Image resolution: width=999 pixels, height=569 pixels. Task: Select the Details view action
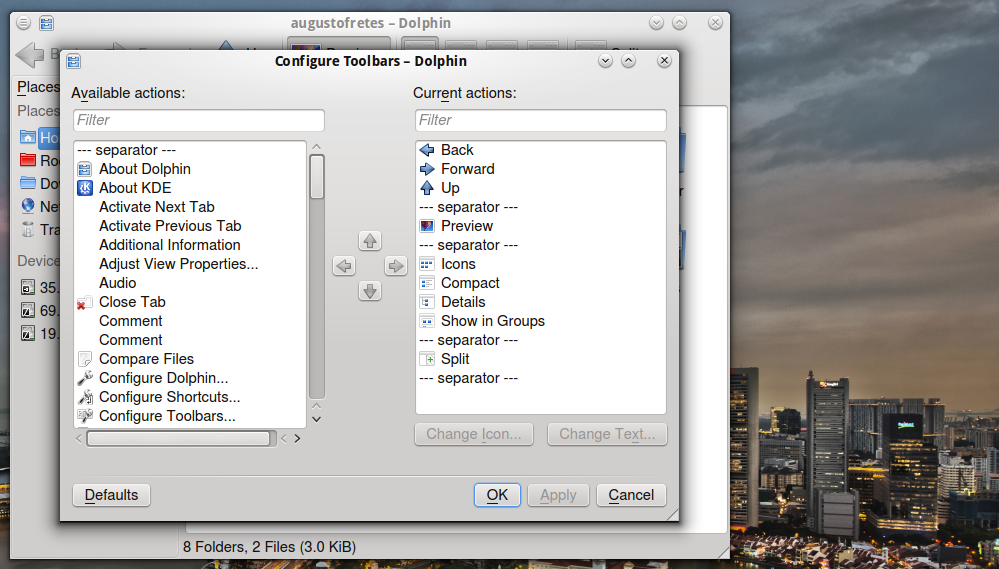540,302
